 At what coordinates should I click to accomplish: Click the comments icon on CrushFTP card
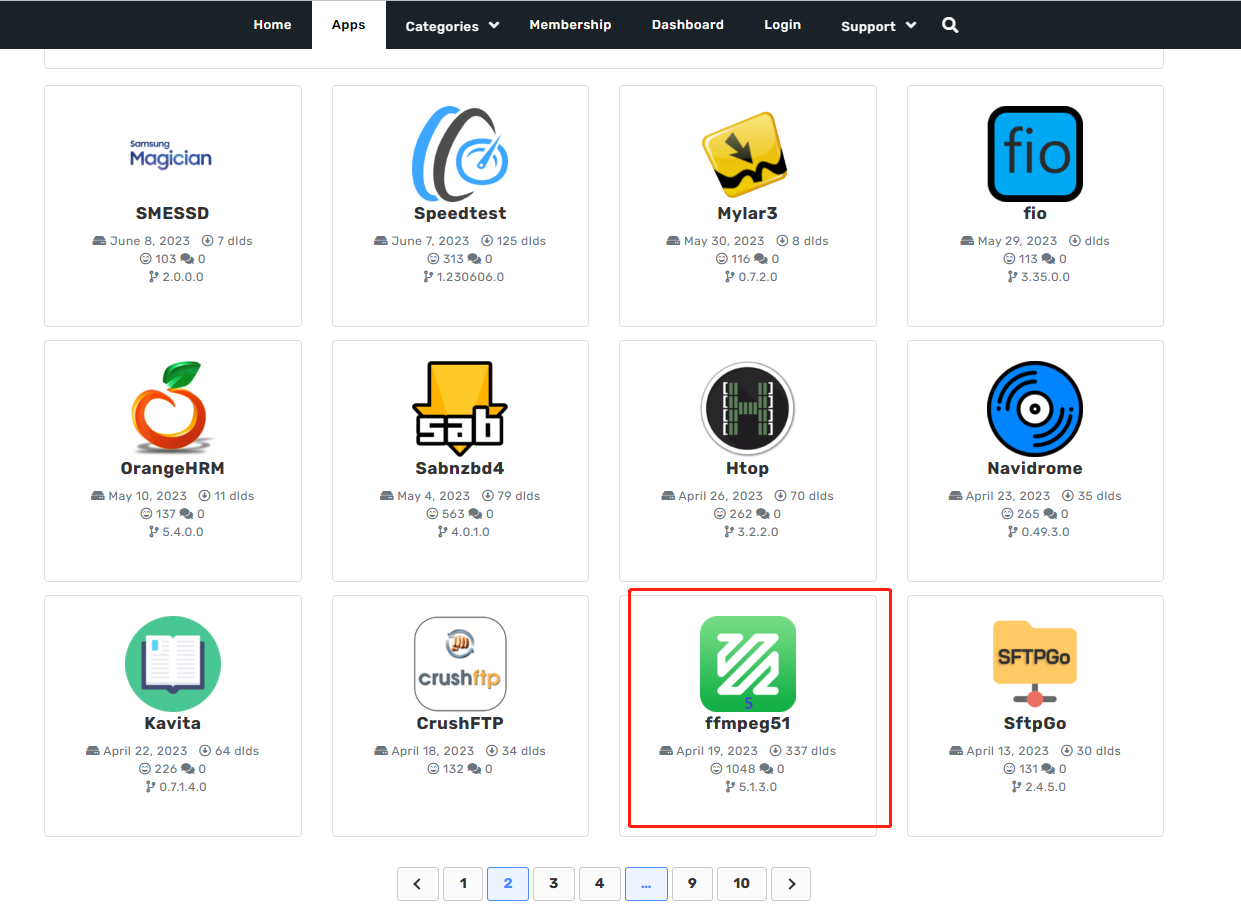(474, 769)
